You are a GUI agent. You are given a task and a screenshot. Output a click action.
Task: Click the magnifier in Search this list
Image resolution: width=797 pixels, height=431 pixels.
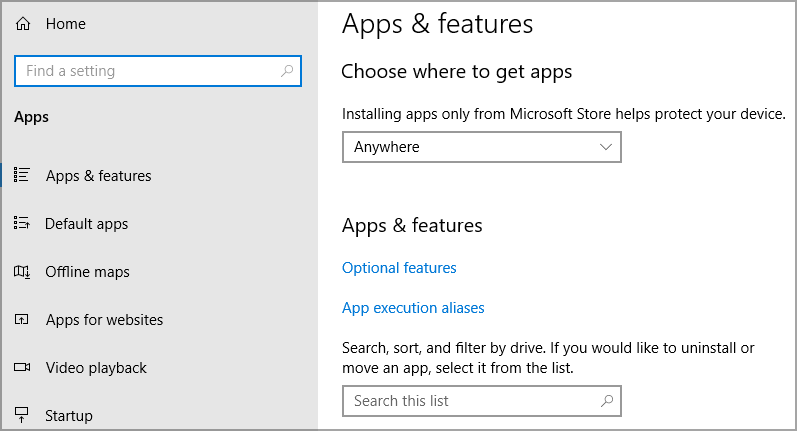[607, 401]
